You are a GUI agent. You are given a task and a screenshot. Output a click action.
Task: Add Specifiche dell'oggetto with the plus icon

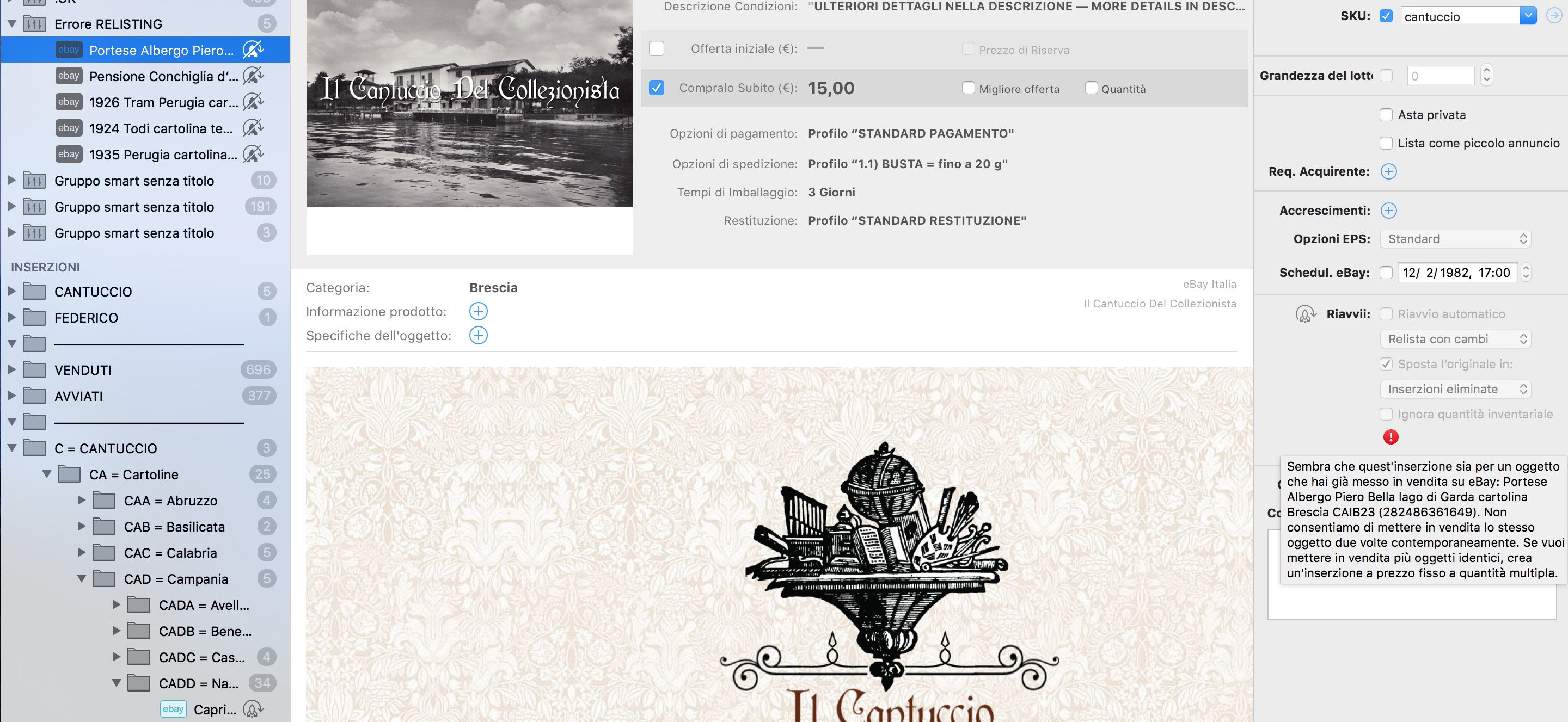[479, 335]
